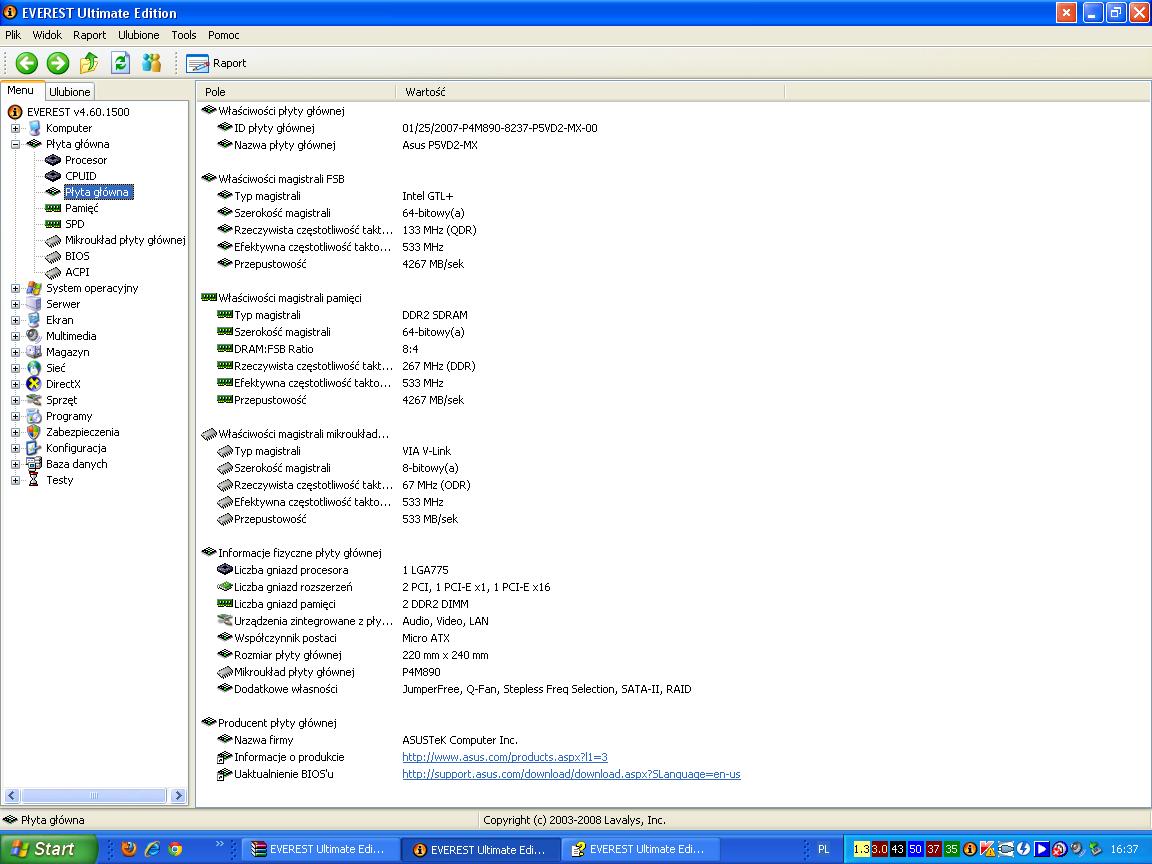
Task: Switch to third EVEREST taskbar window
Action: coord(641,849)
